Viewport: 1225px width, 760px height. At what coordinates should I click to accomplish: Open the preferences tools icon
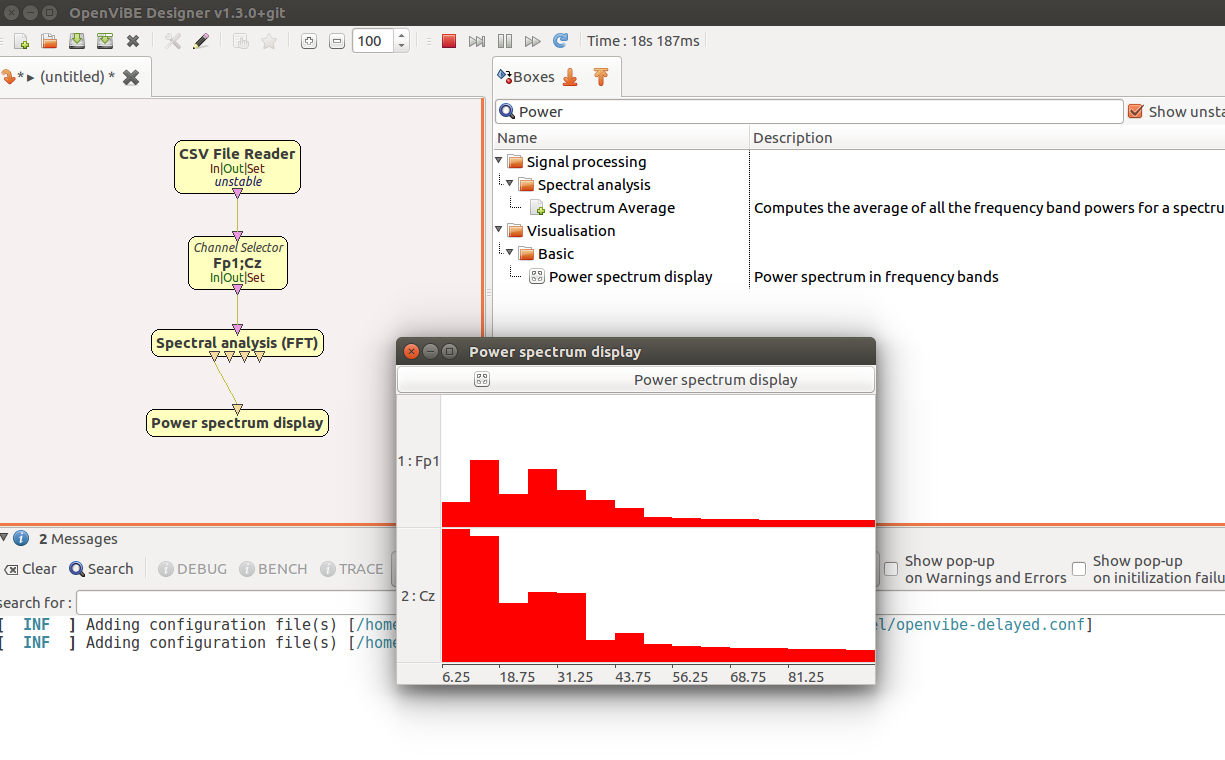pos(173,41)
